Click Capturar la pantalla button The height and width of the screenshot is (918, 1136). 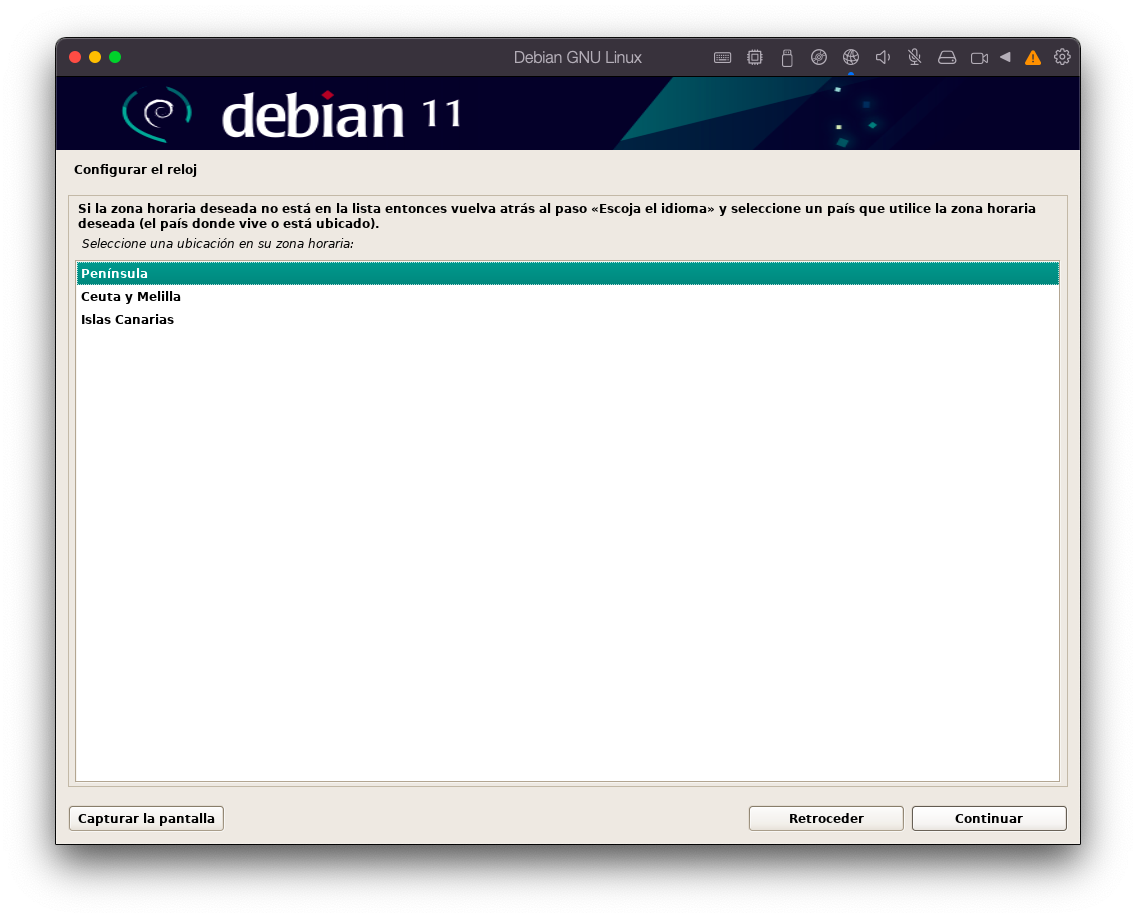(146, 818)
